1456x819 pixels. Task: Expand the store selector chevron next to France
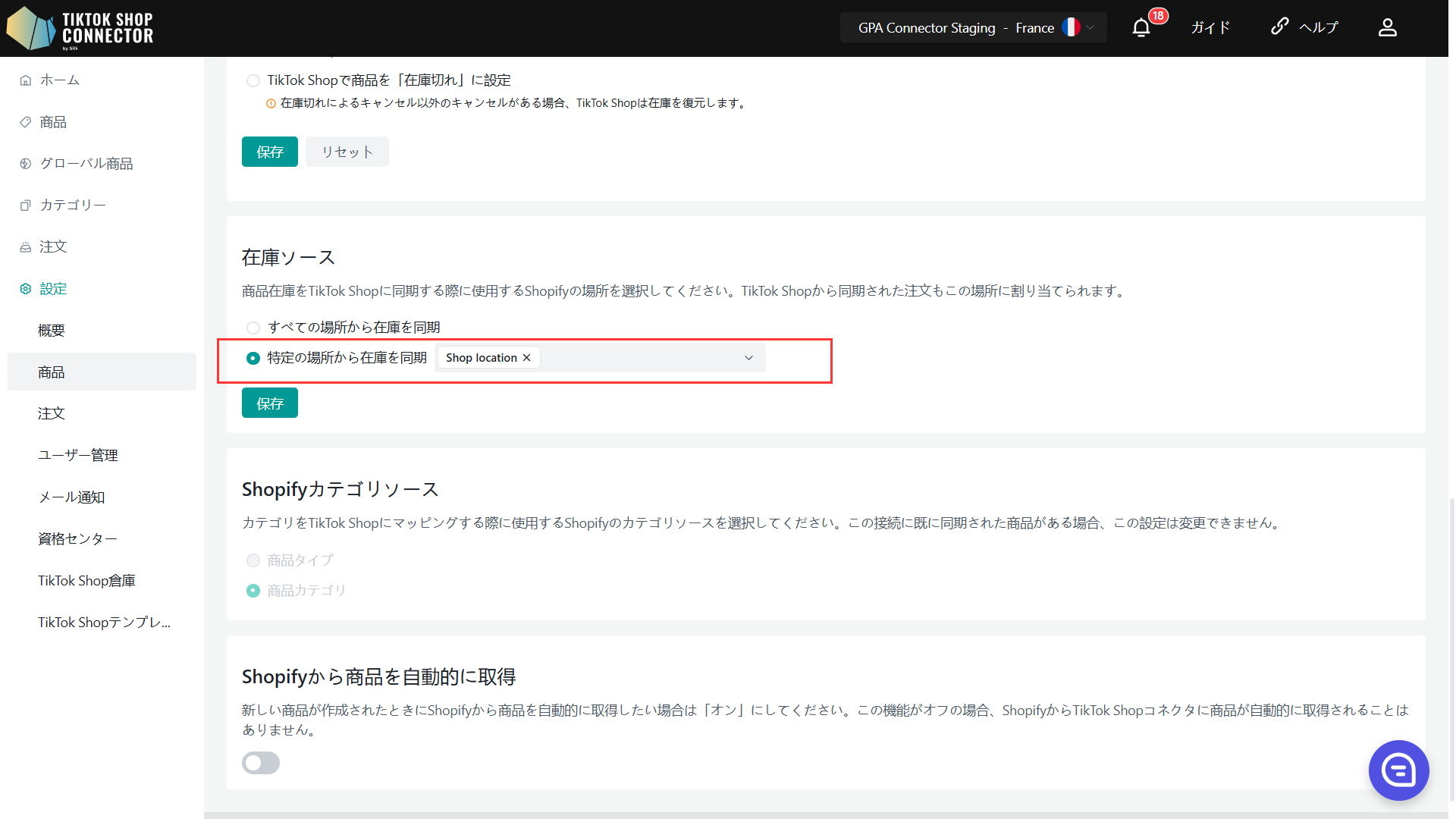(1090, 28)
